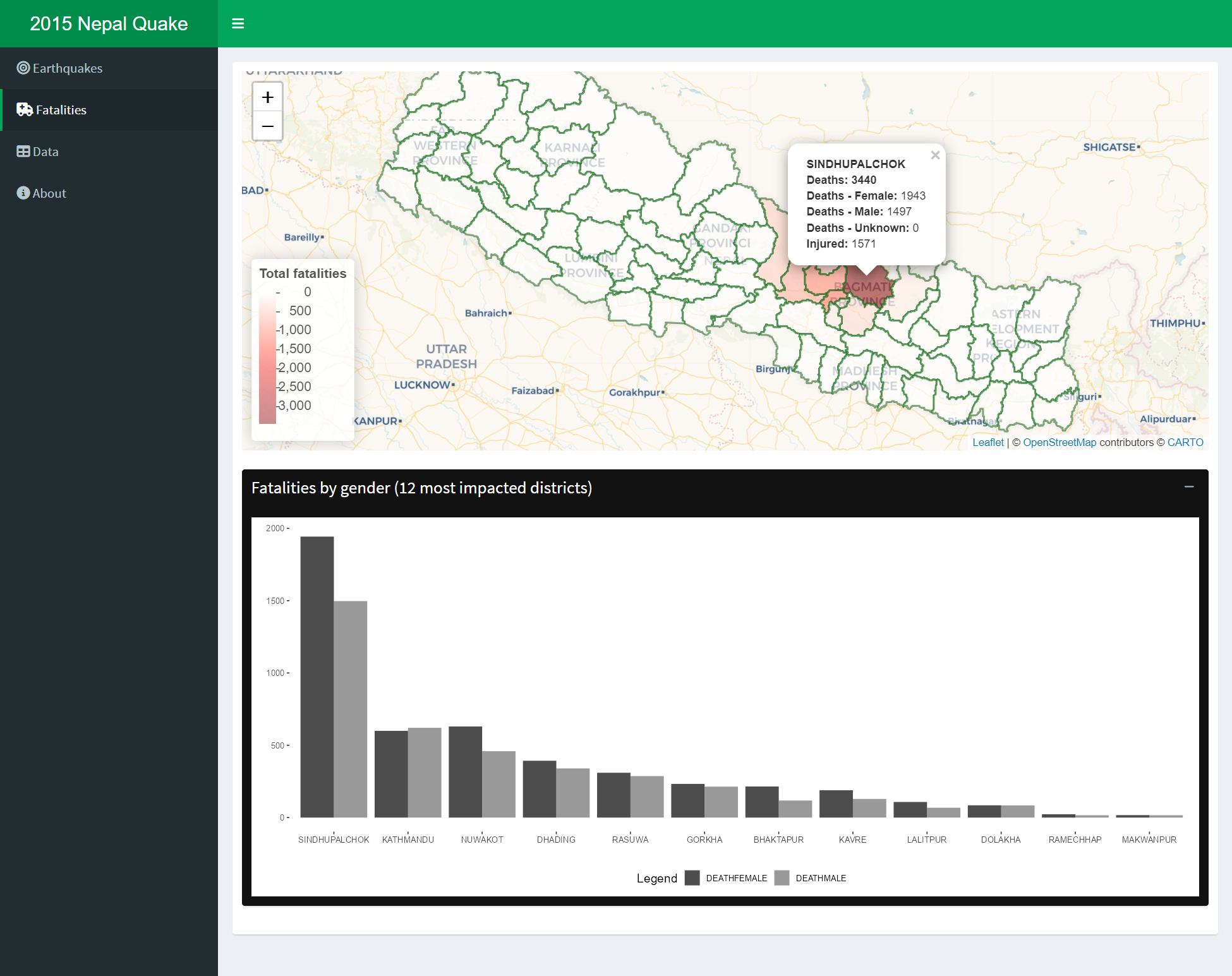Click the About sidebar icon

click(22, 193)
